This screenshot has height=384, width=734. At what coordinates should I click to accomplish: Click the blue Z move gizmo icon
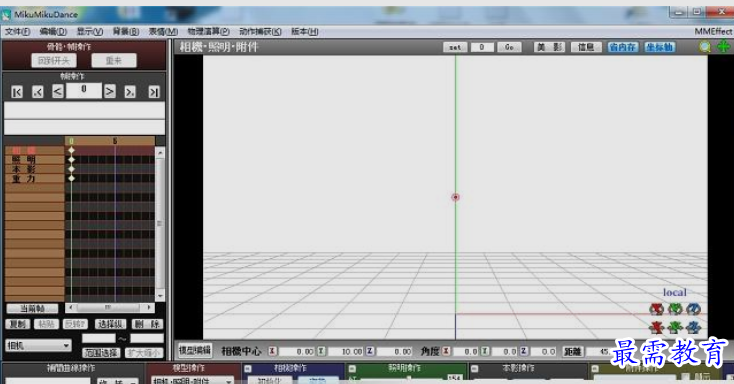[x=693, y=327]
